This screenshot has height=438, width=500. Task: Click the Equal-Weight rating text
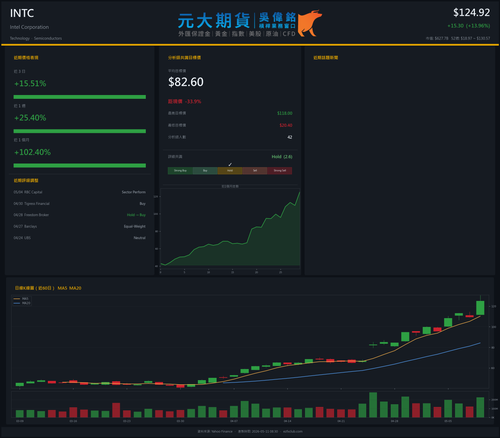135,226
